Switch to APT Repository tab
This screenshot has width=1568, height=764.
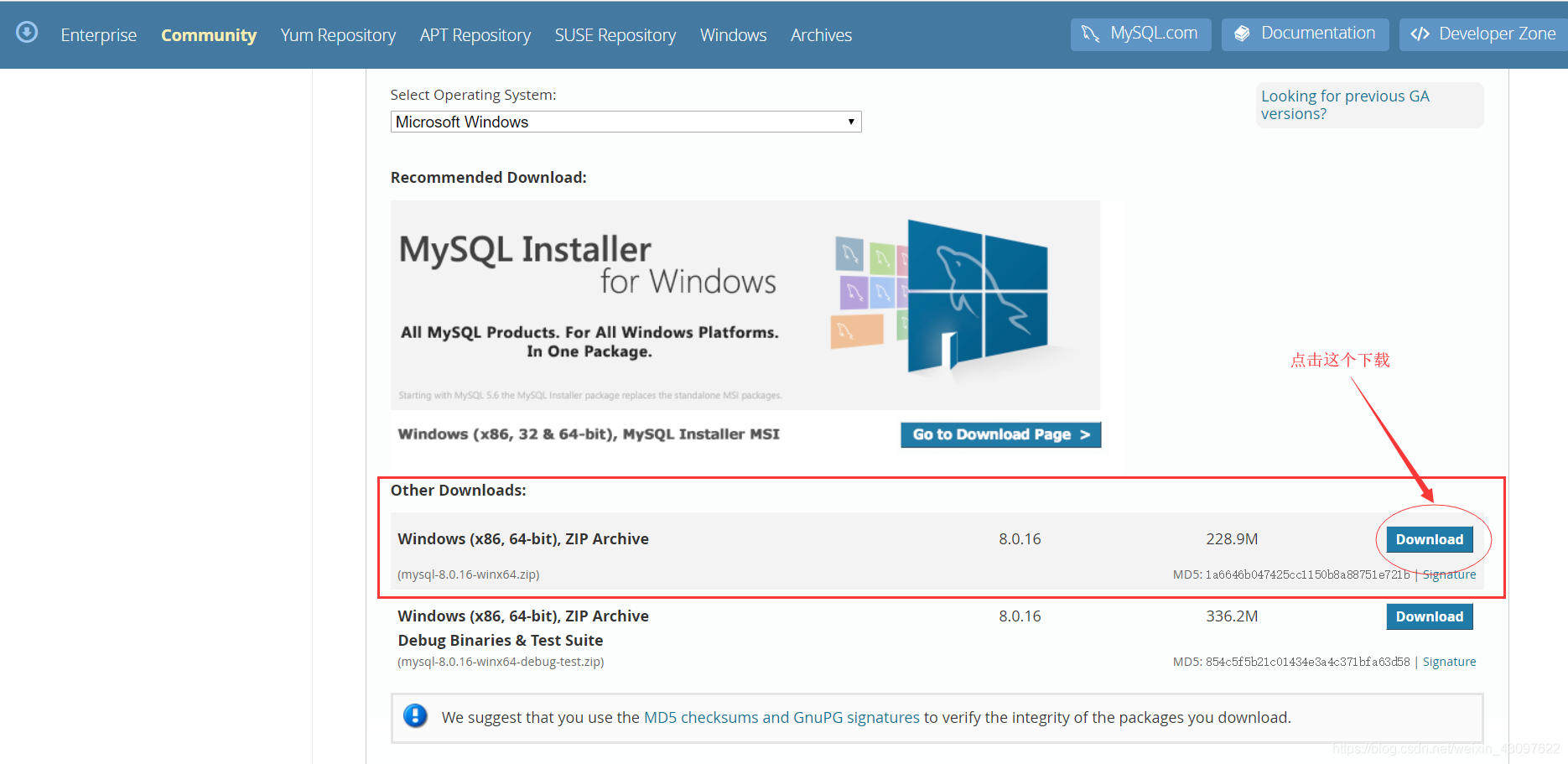click(x=475, y=35)
